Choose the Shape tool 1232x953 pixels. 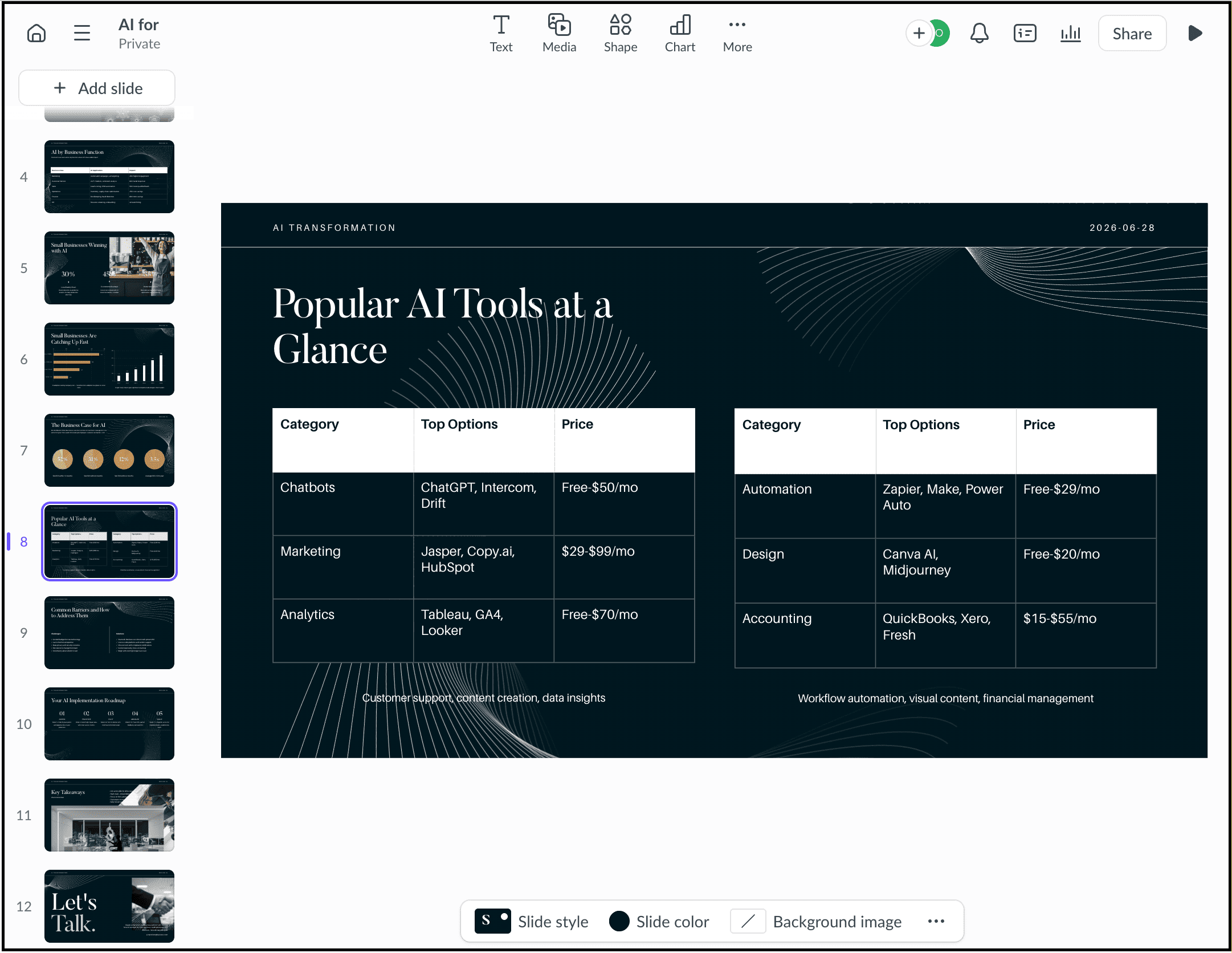(x=621, y=34)
